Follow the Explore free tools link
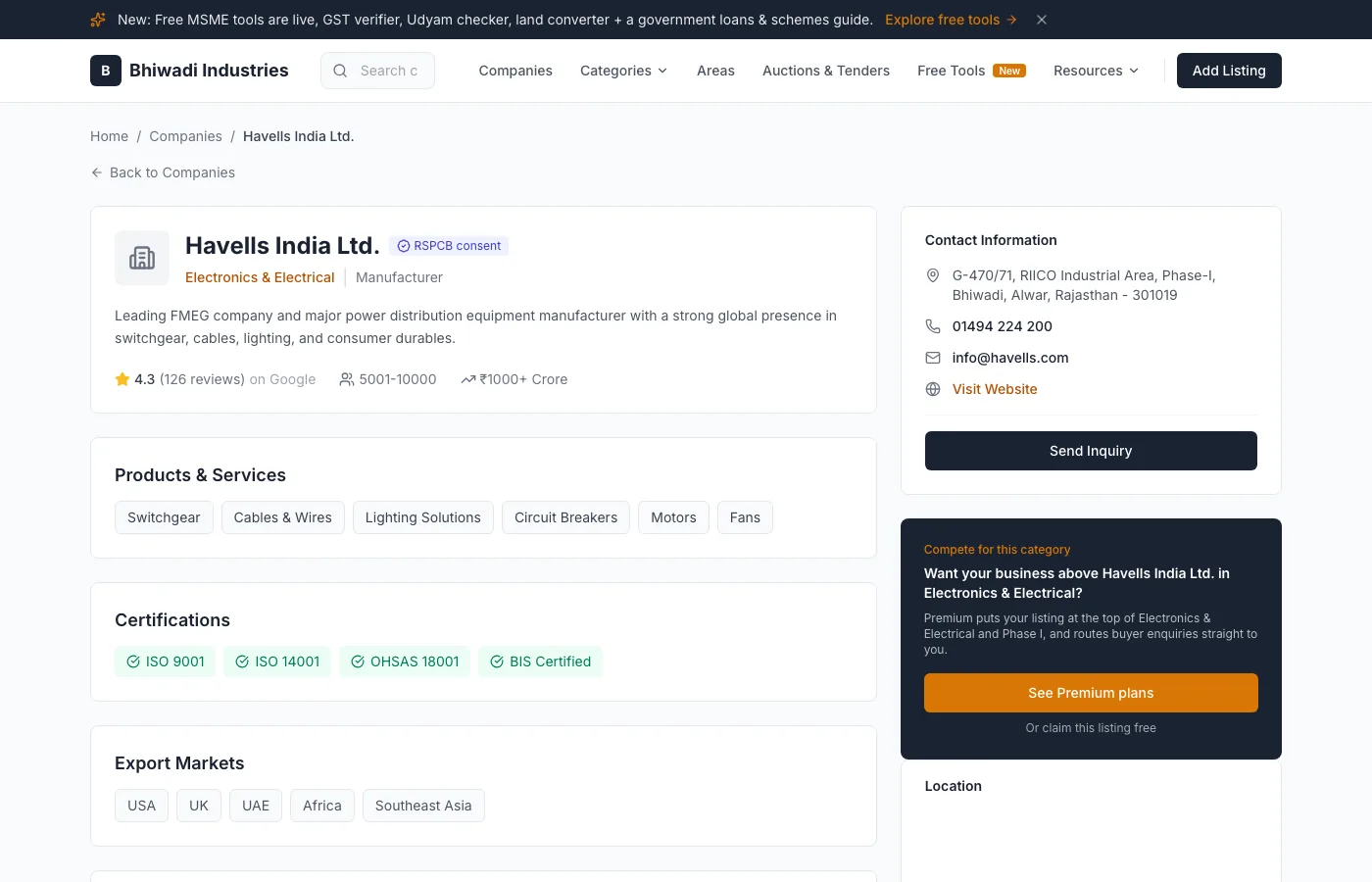The height and width of the screenshot is (882, 1372). click(x=951, y=20)
